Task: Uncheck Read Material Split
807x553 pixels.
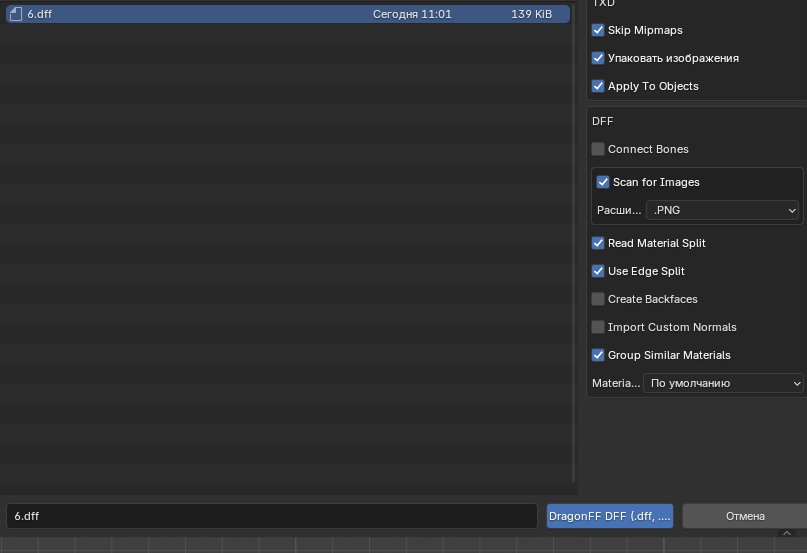Action: (598, 244)
